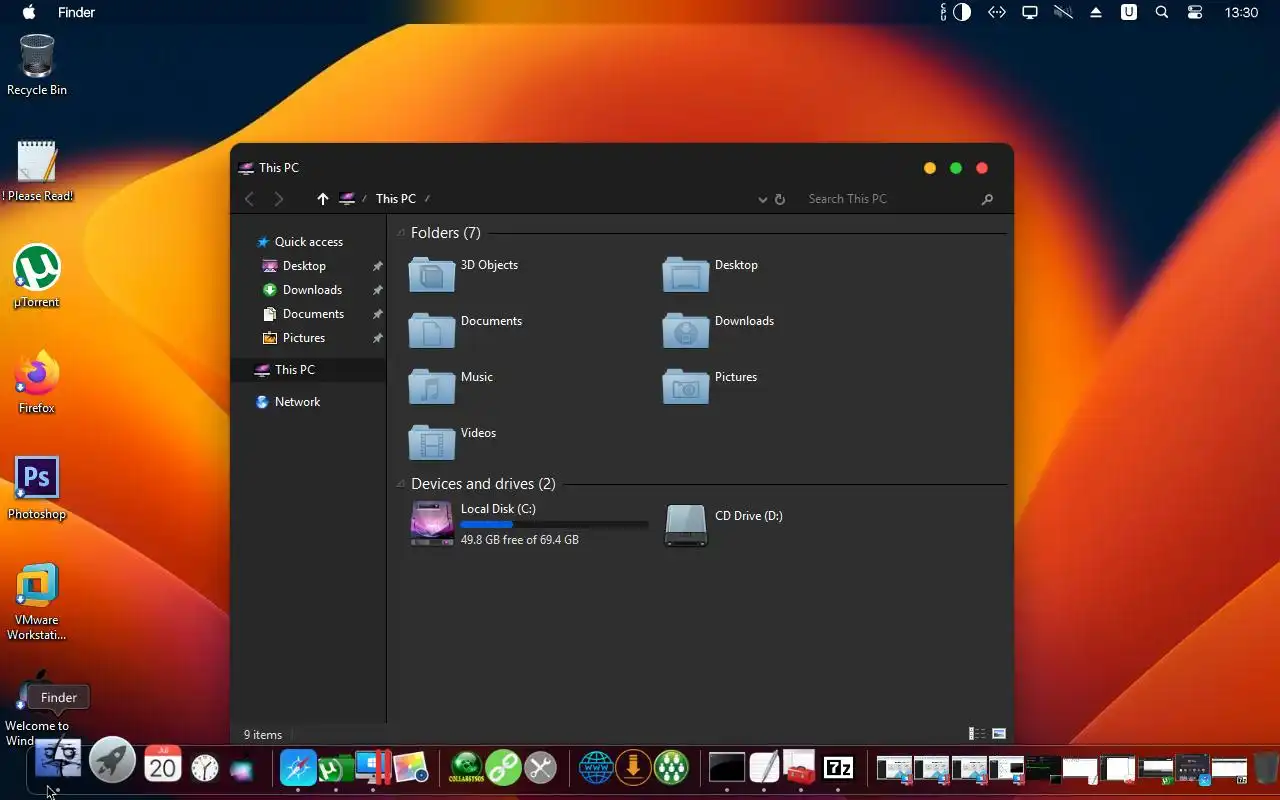The height and width of the screenshot is (800, 1280).
Task: Click the Spotlight search icon in menu bar
Action: 1162,13
